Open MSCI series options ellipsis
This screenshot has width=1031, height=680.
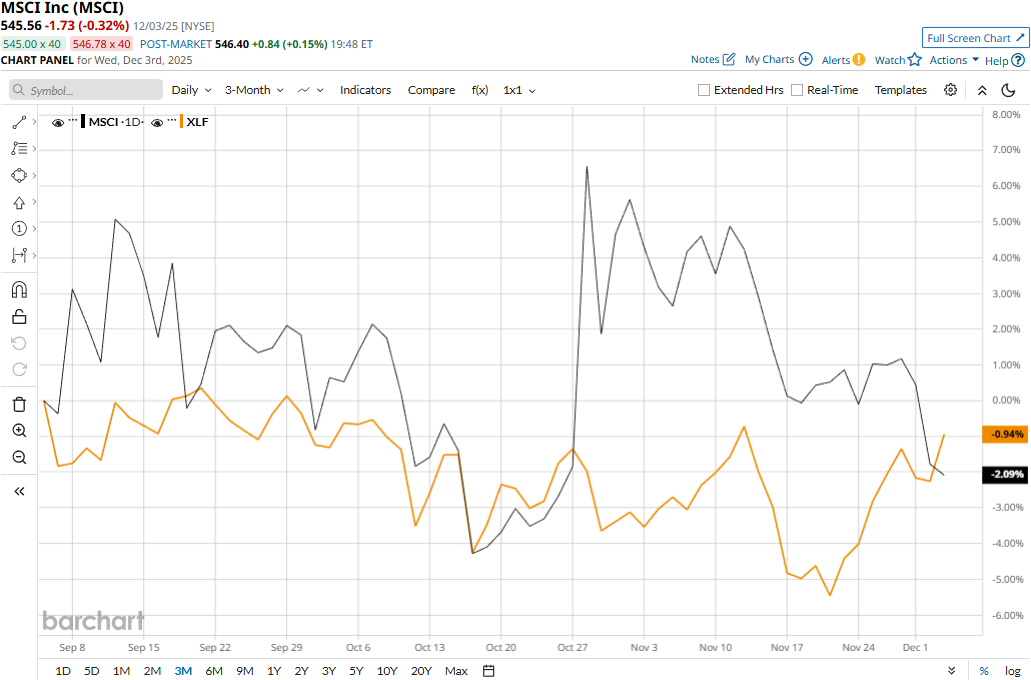click(x=73, y=121)
